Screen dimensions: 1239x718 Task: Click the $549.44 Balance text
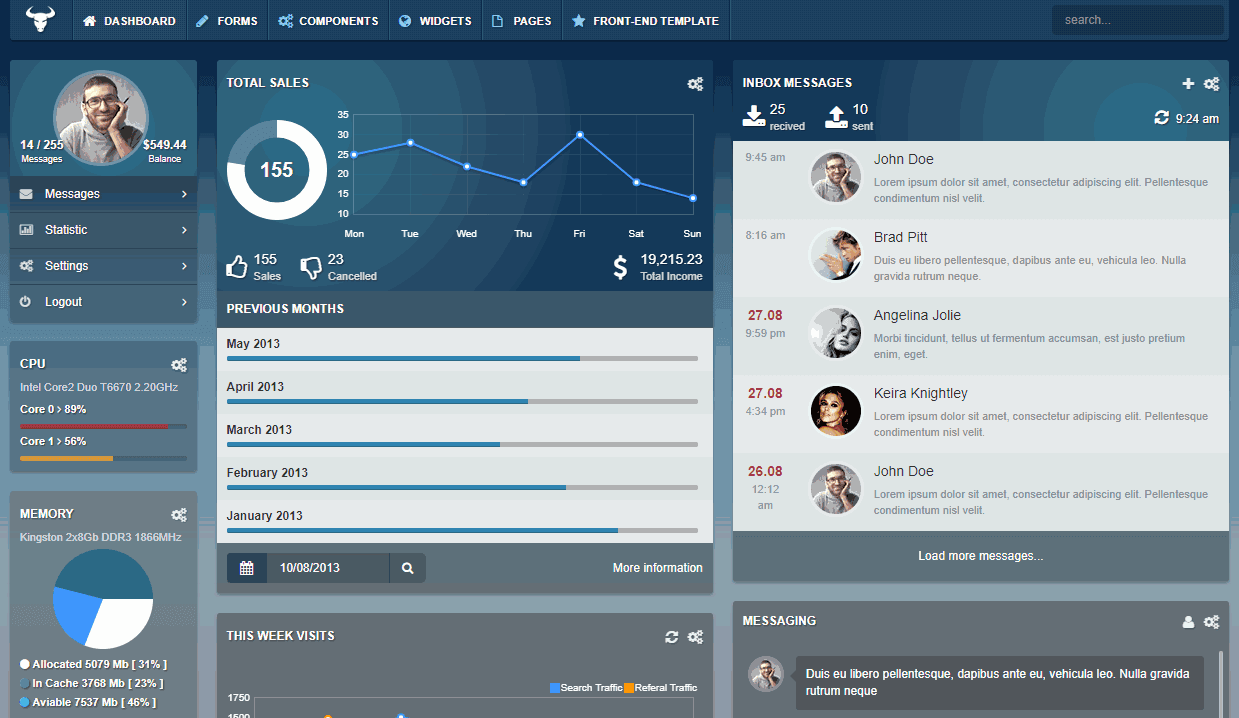pyautogui.click(x=165, y=151)
